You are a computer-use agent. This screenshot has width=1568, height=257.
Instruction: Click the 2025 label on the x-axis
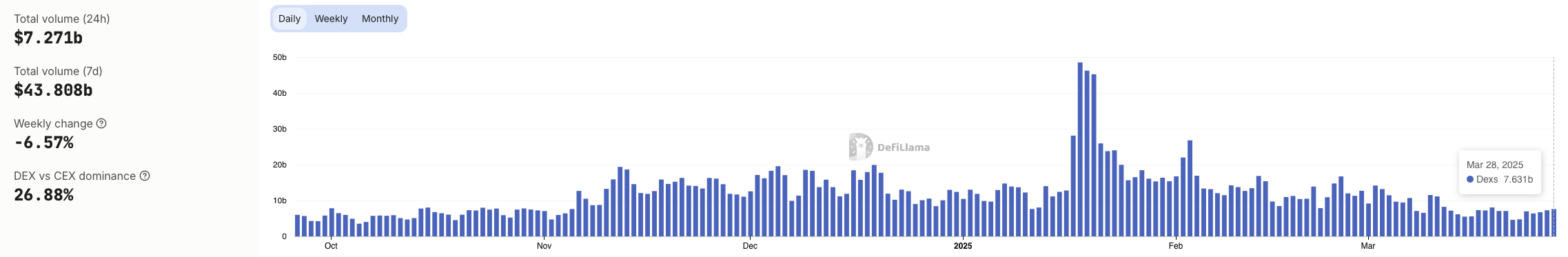click(x=963, y=246)
